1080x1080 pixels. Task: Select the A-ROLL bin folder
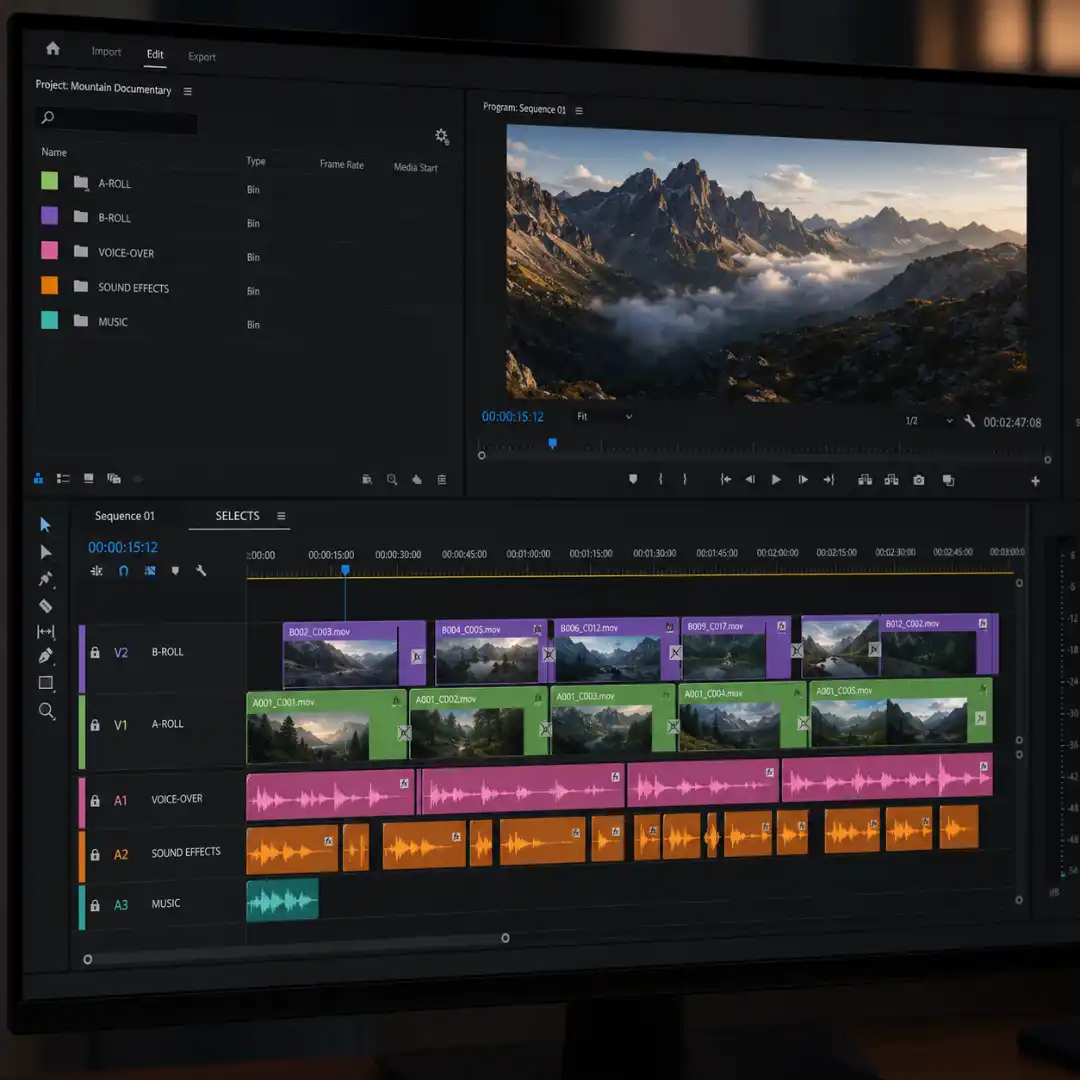coord(81,183)
